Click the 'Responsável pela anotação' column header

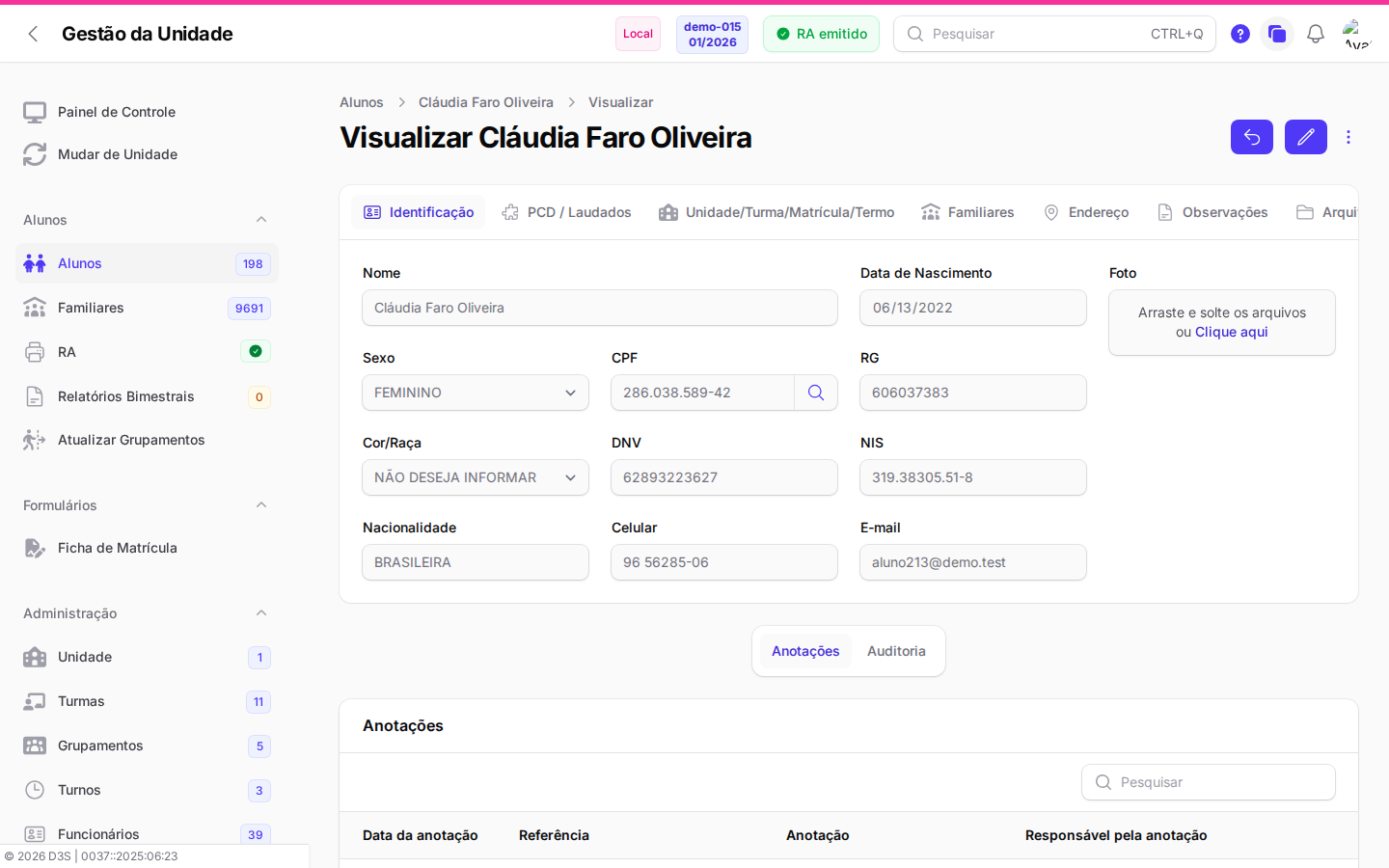coord(1116,835)
